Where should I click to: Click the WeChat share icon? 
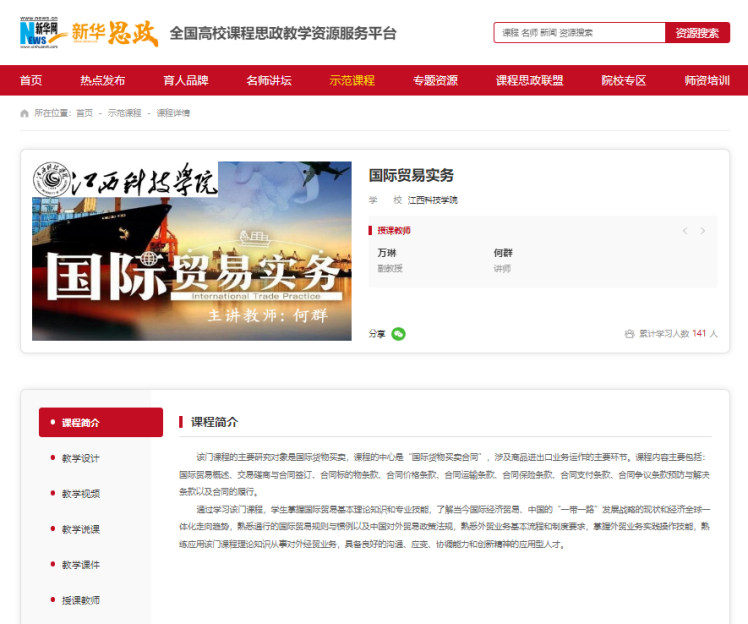point(399,334)
